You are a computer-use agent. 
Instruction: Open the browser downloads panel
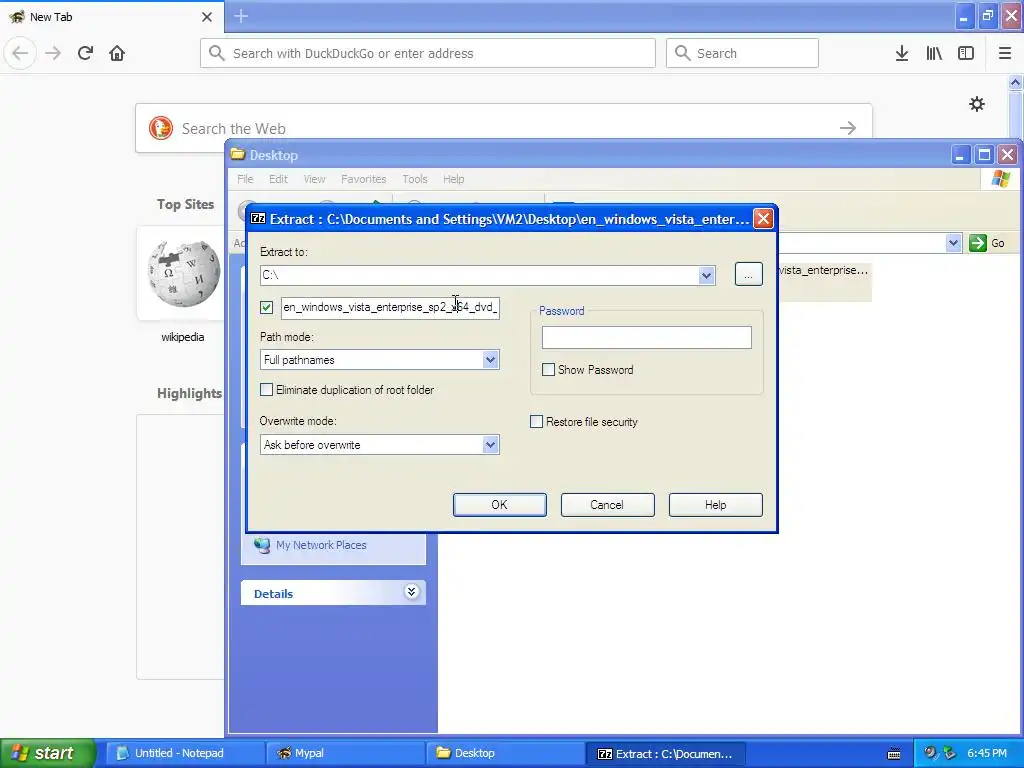point(902,53)
